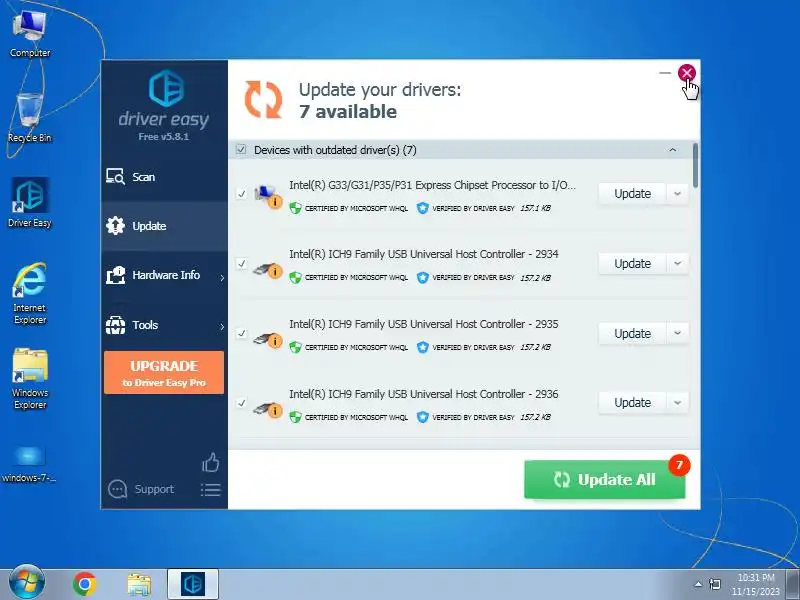Select the Intel ICH9 Controller 2935 name text
The image size is (800, 600).
tap(423, 324)
